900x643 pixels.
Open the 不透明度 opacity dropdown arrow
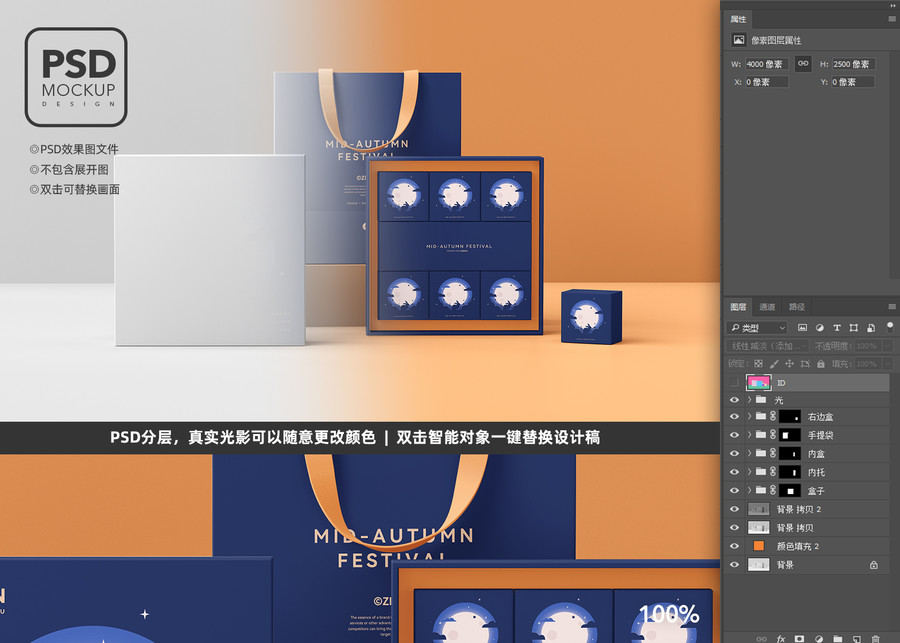887,346
